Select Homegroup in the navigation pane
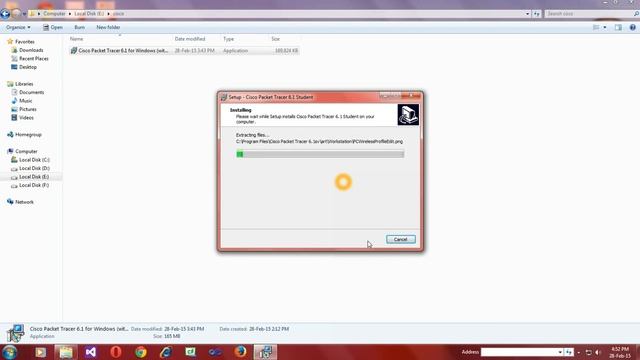This screenshot has width=640, height=360. pos(28,134)
